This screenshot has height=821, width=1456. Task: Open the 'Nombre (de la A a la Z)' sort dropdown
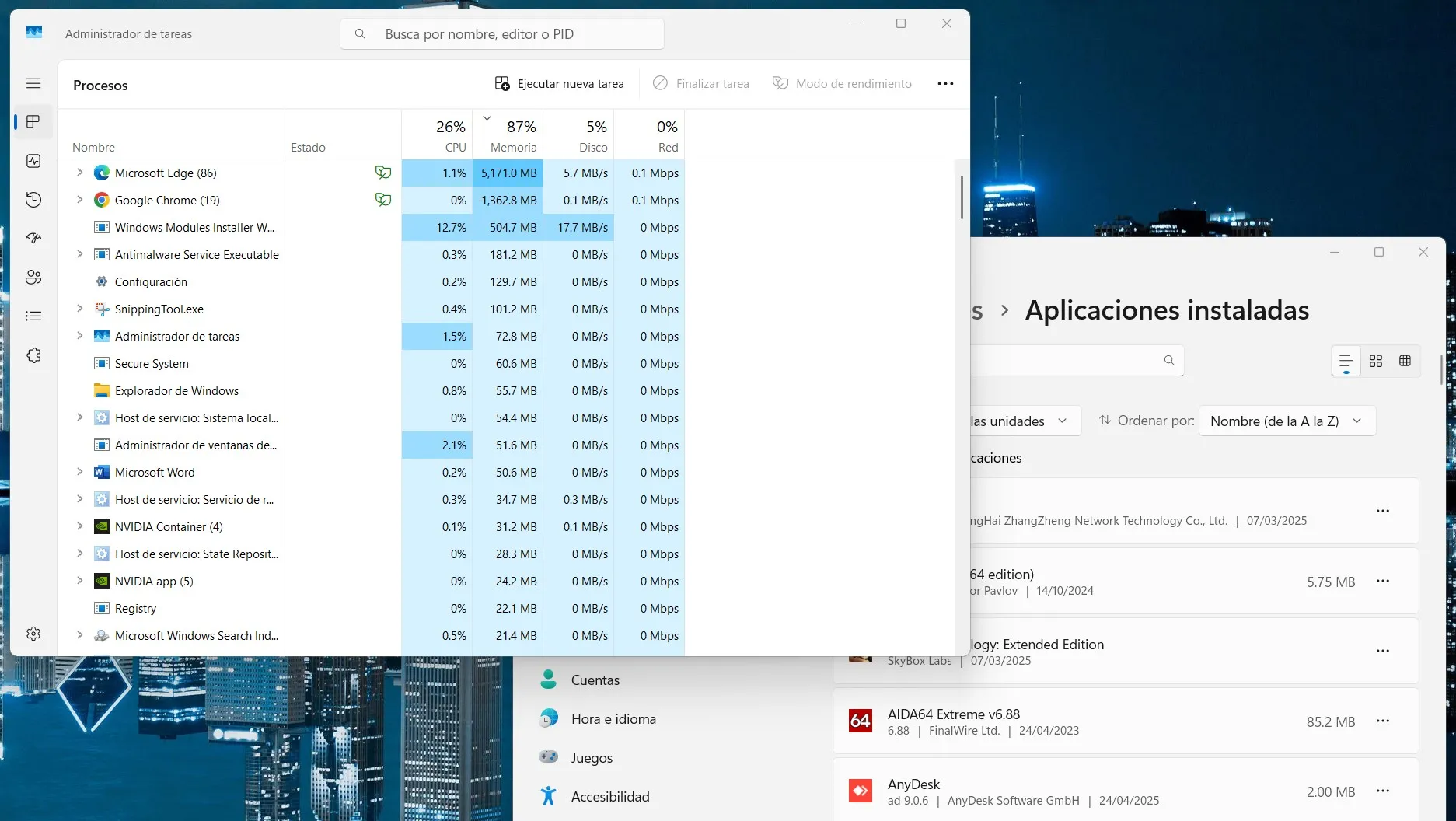tap(1287, 421)
